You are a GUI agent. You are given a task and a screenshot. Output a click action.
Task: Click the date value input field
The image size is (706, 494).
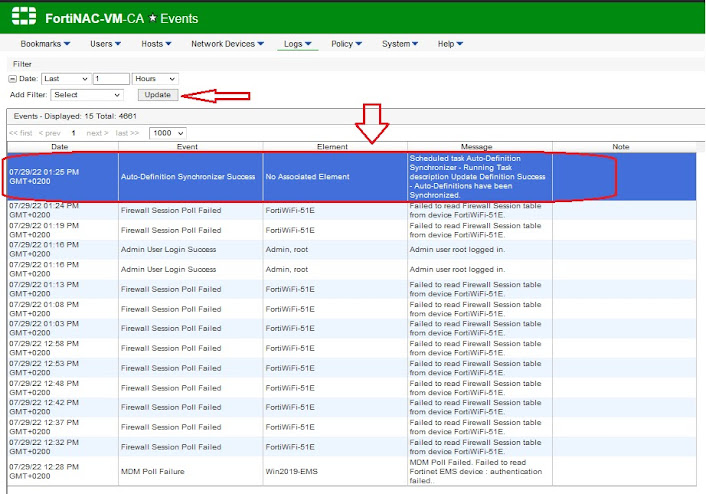click(x=111, y=79)
